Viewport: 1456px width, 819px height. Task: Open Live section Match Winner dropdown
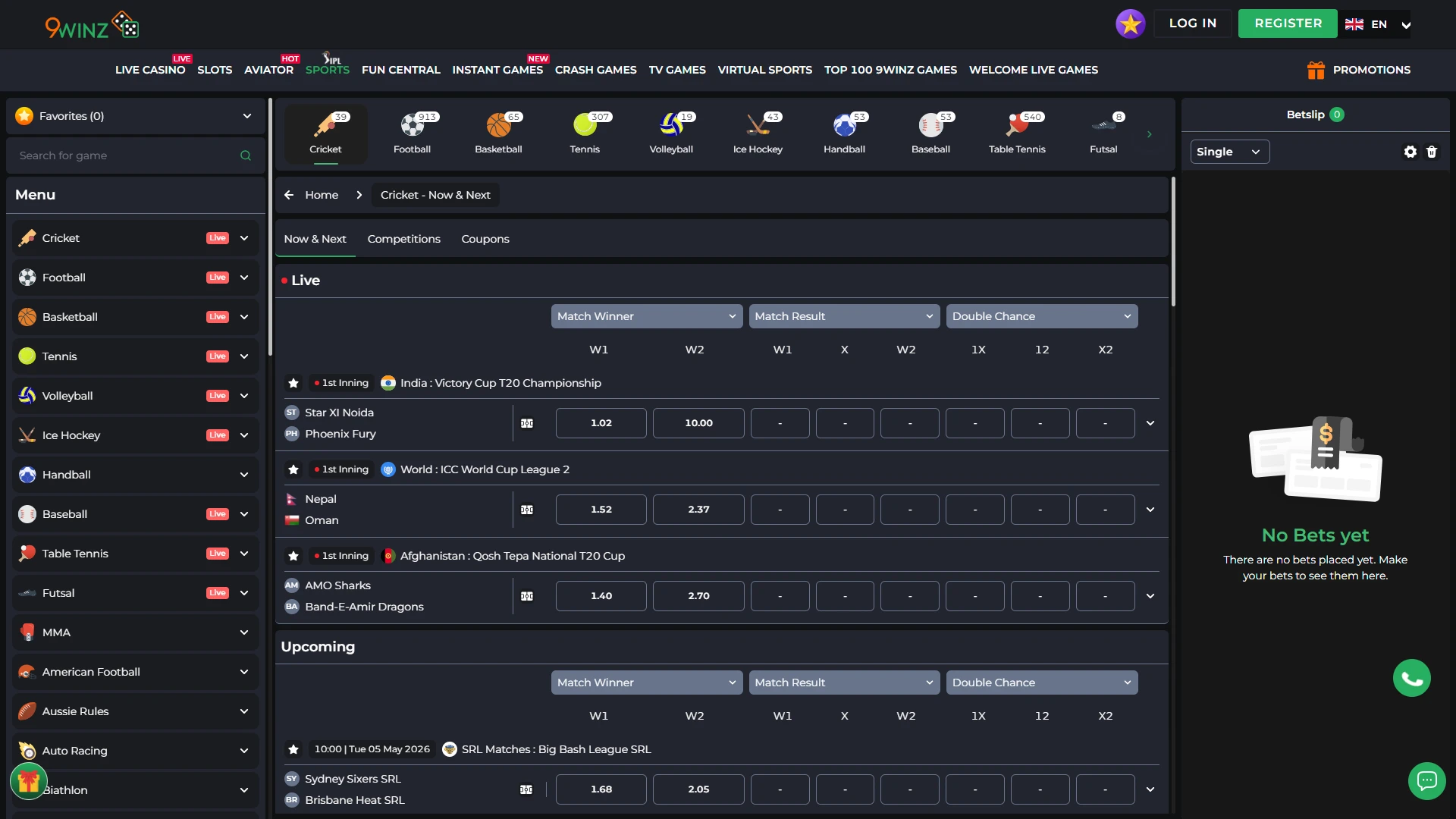647,316
